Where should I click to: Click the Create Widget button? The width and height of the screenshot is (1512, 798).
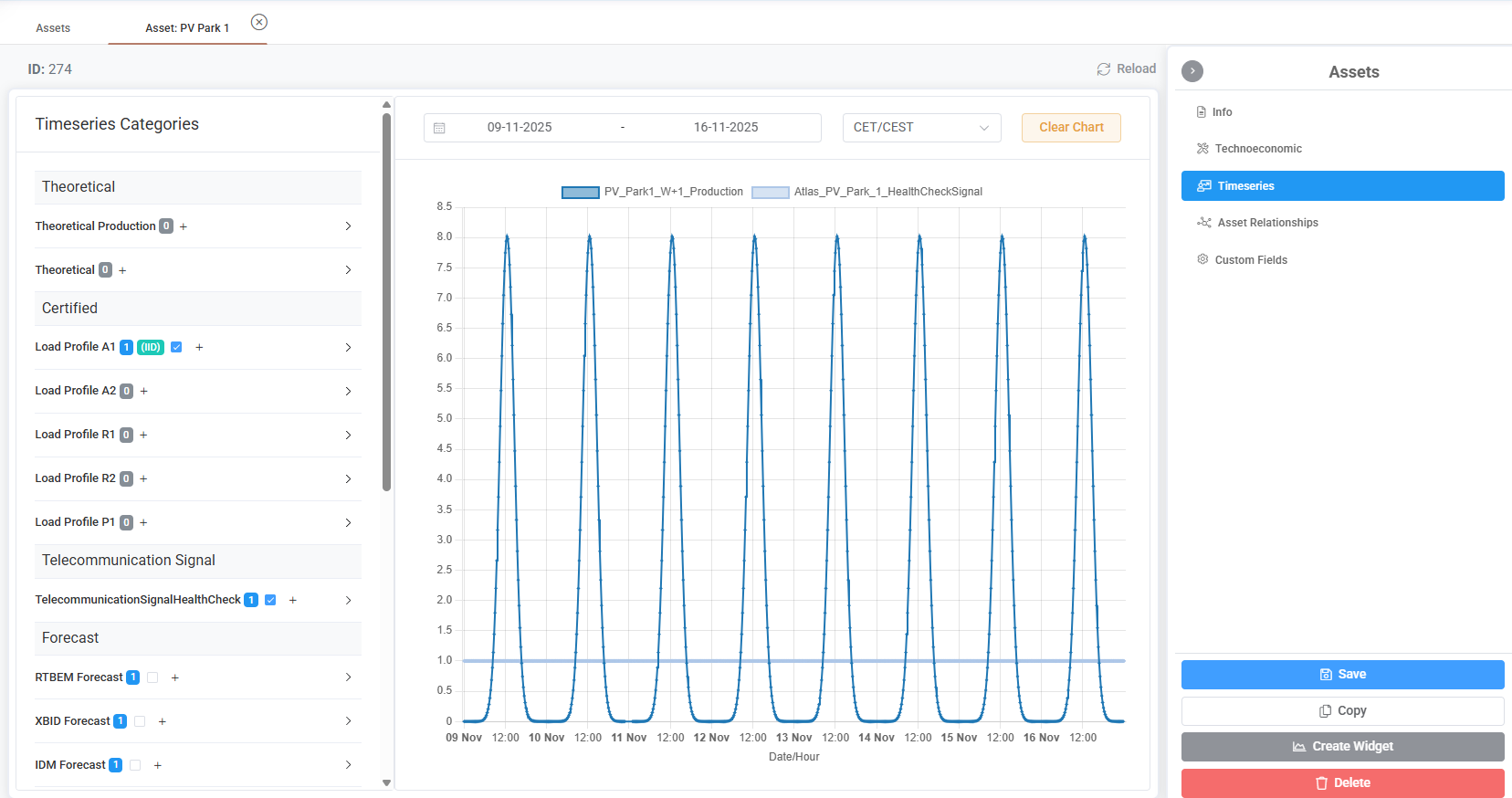[1342, 747]
